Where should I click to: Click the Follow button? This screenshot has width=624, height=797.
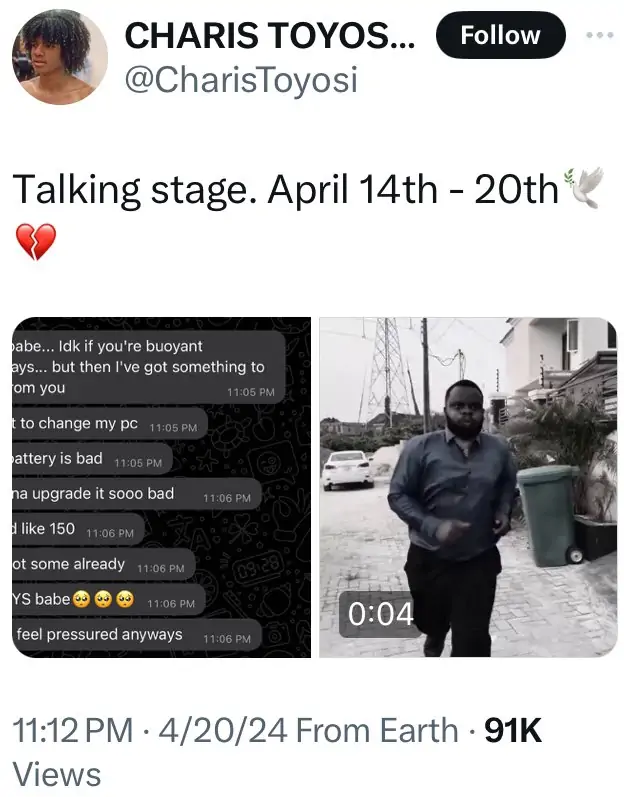pyautogui.click(x=500, y=35)
